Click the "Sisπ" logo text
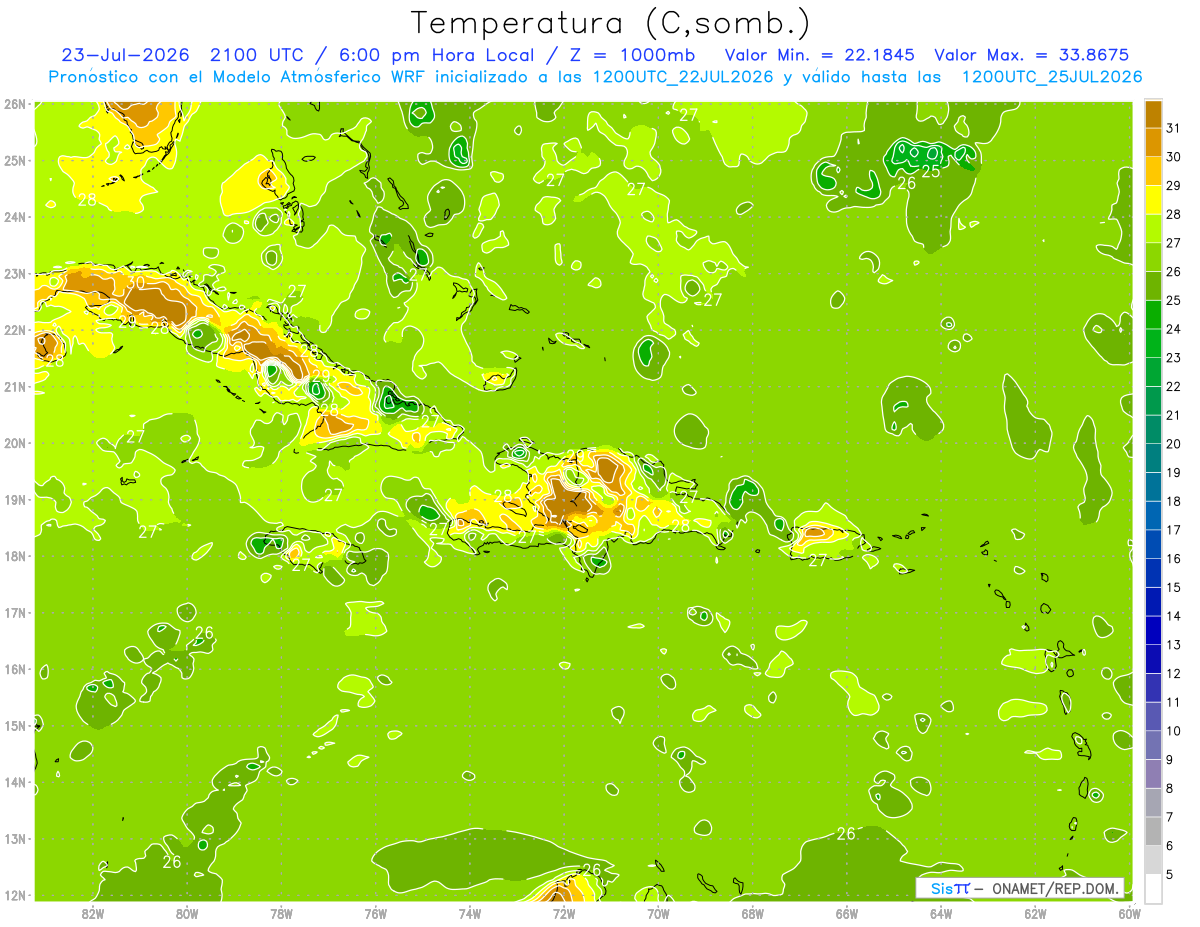 click(950, 888)
